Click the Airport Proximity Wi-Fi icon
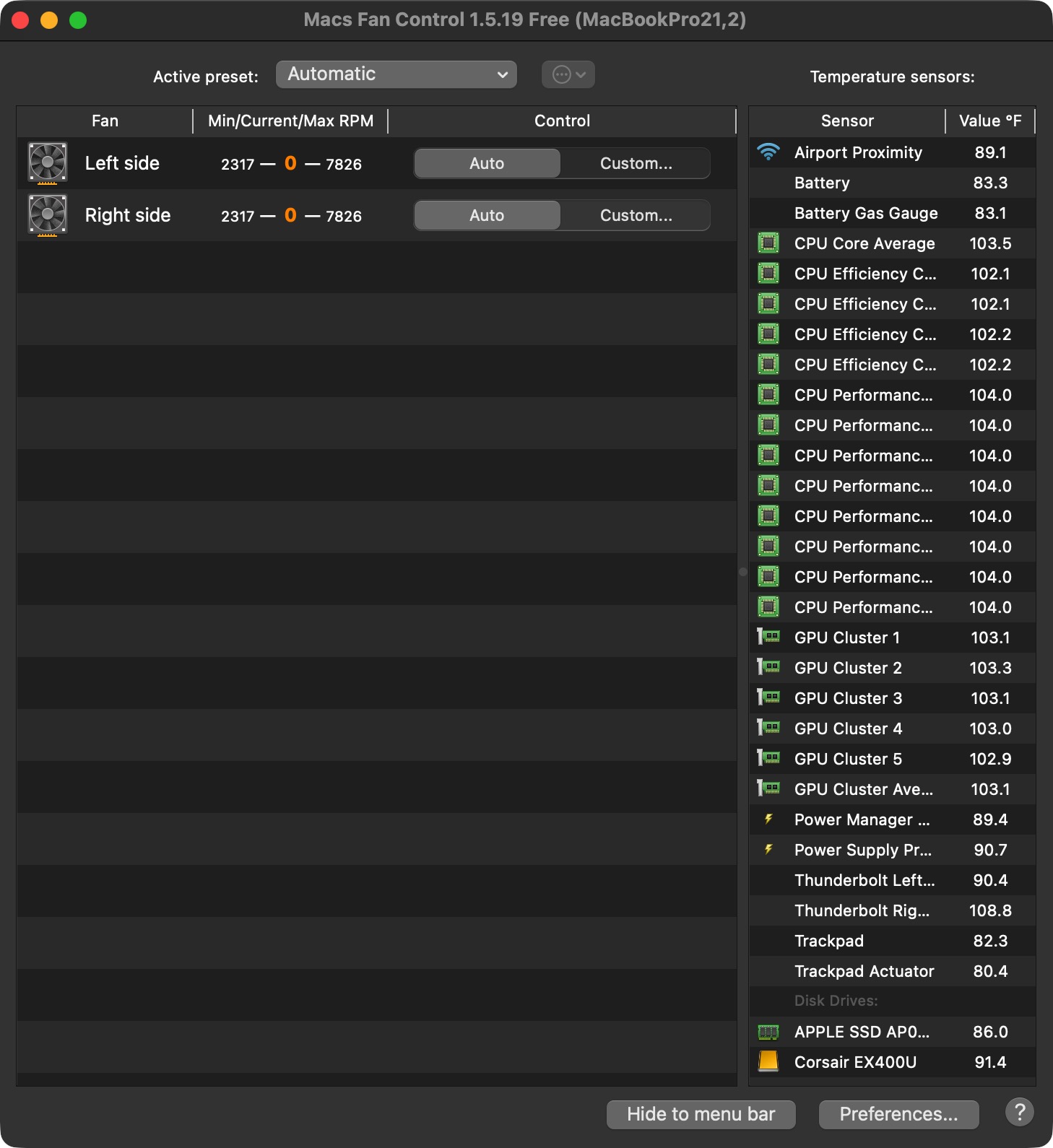1053x1148 pixels. point(768,152)
